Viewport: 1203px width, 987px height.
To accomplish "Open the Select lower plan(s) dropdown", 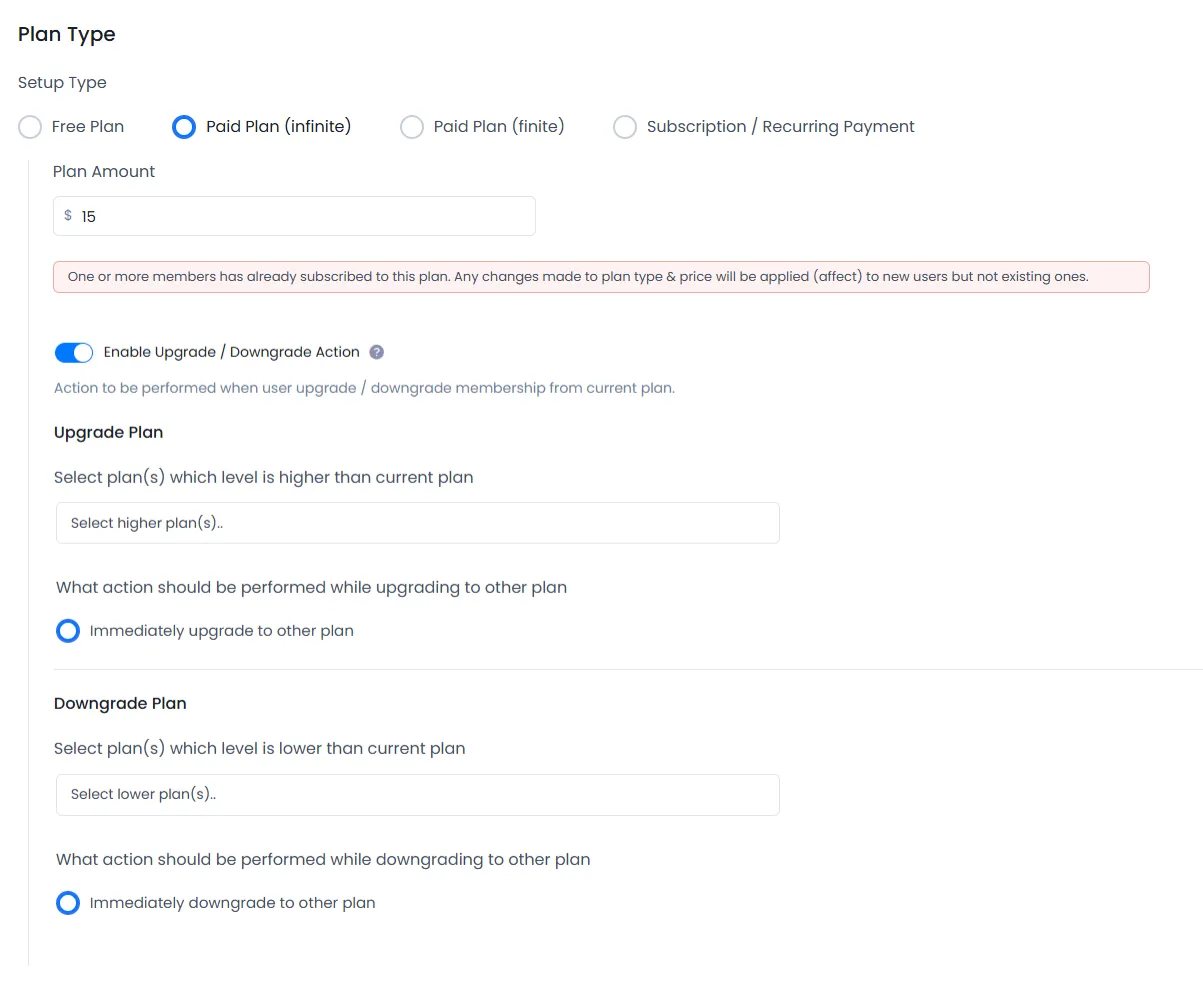I will click(x=417, y=795).
